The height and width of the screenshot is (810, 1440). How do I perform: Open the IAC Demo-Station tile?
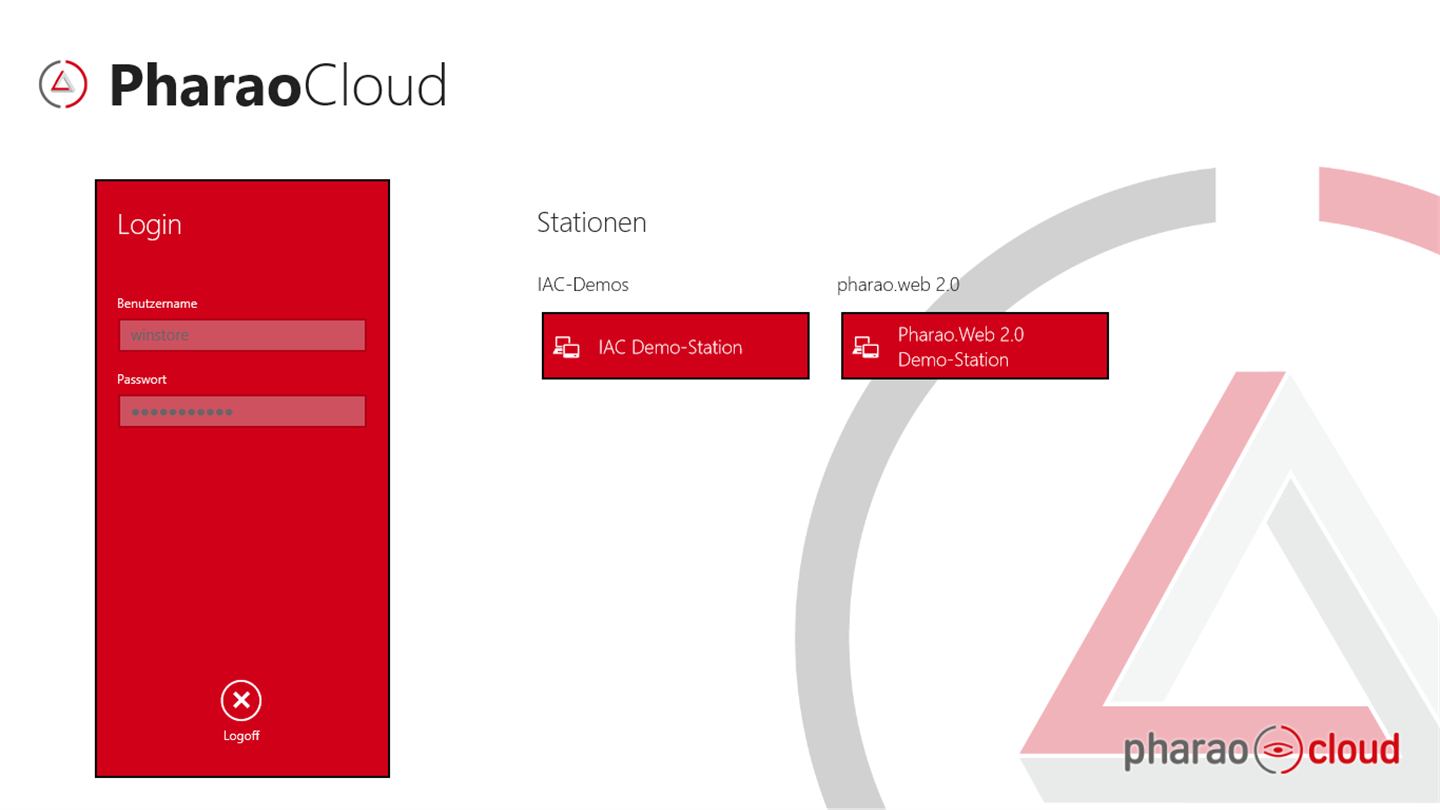pyautogui.click(x=675, y=346)
